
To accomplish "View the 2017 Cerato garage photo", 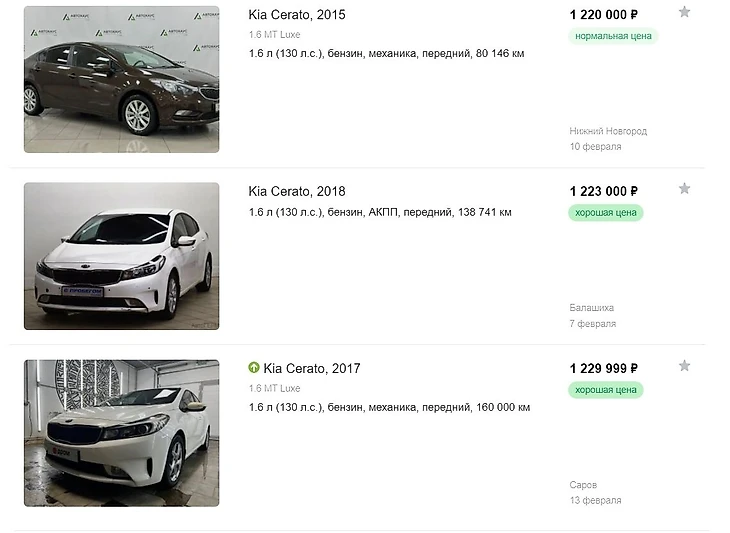I will click(121, 432).
